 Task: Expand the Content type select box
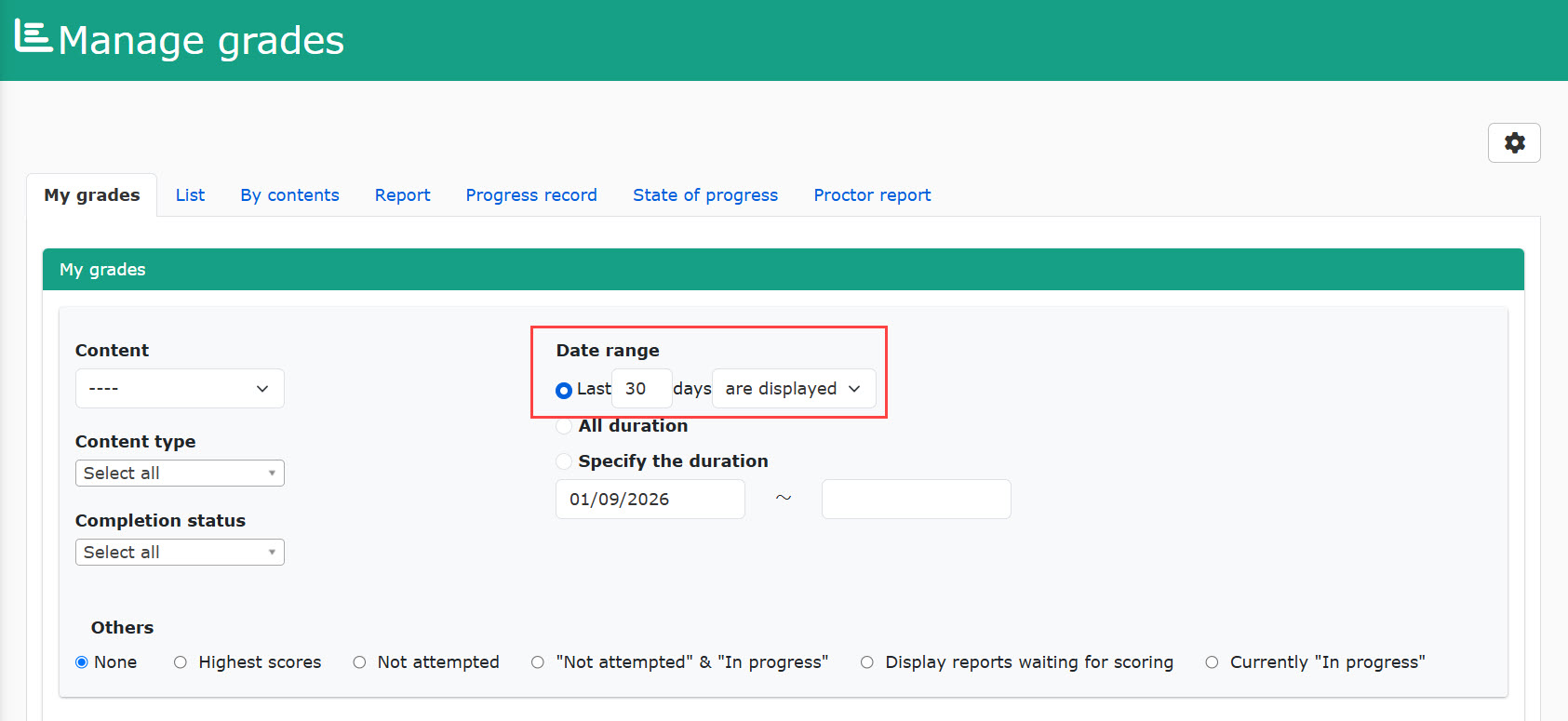(180, 474)
